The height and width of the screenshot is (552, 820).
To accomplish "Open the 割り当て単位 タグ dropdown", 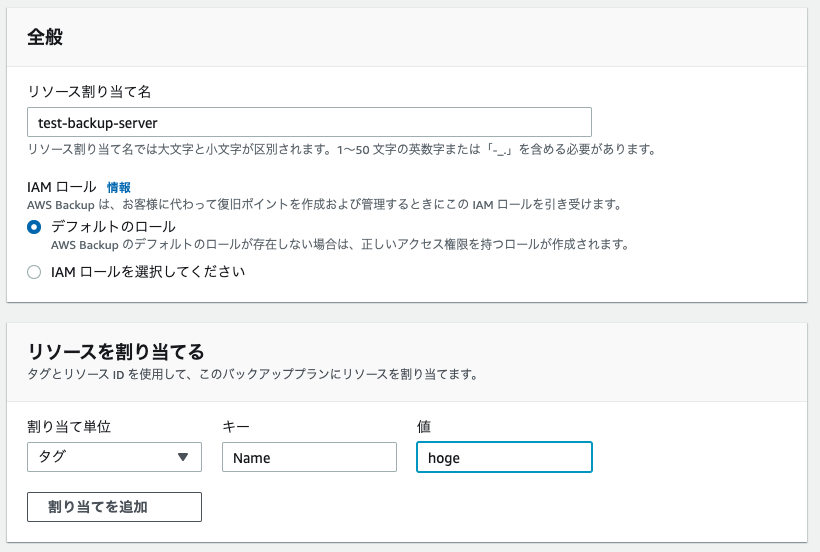I will [114, 457].
